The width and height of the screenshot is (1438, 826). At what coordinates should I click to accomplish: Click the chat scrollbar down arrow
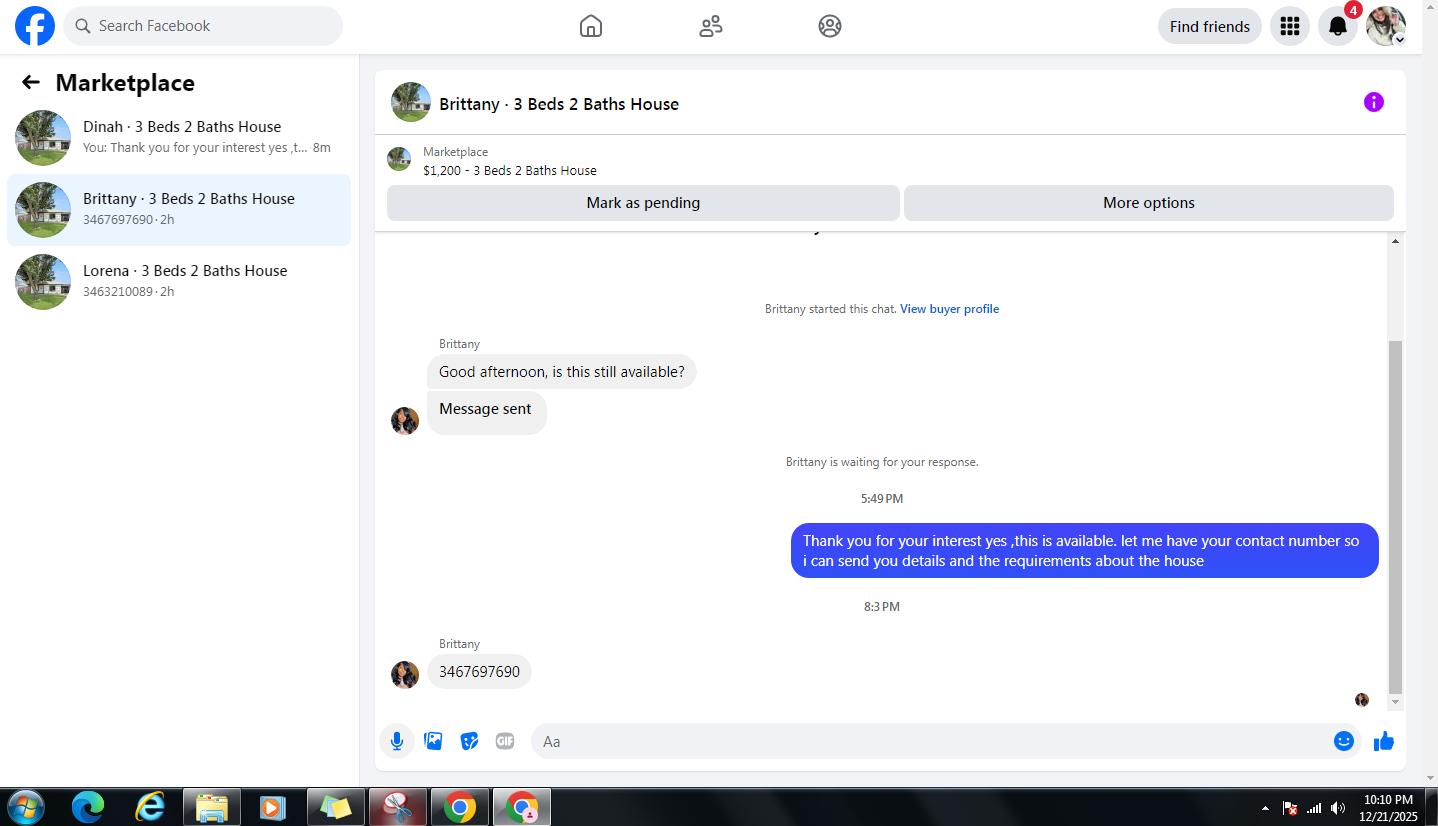tap(1396, 704)
